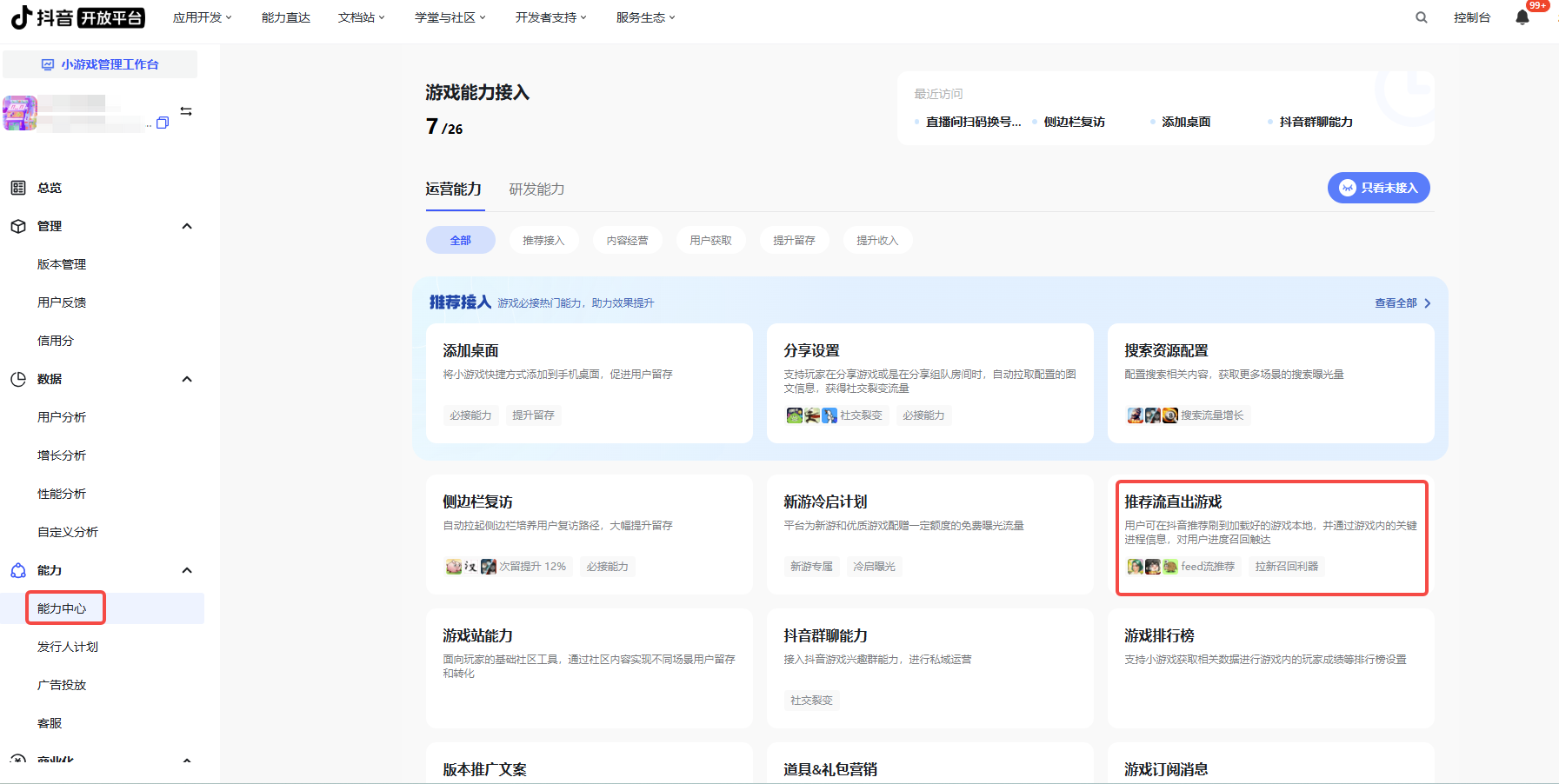
Task: Click the 查看全部 link
Action: coord(1402,303)
